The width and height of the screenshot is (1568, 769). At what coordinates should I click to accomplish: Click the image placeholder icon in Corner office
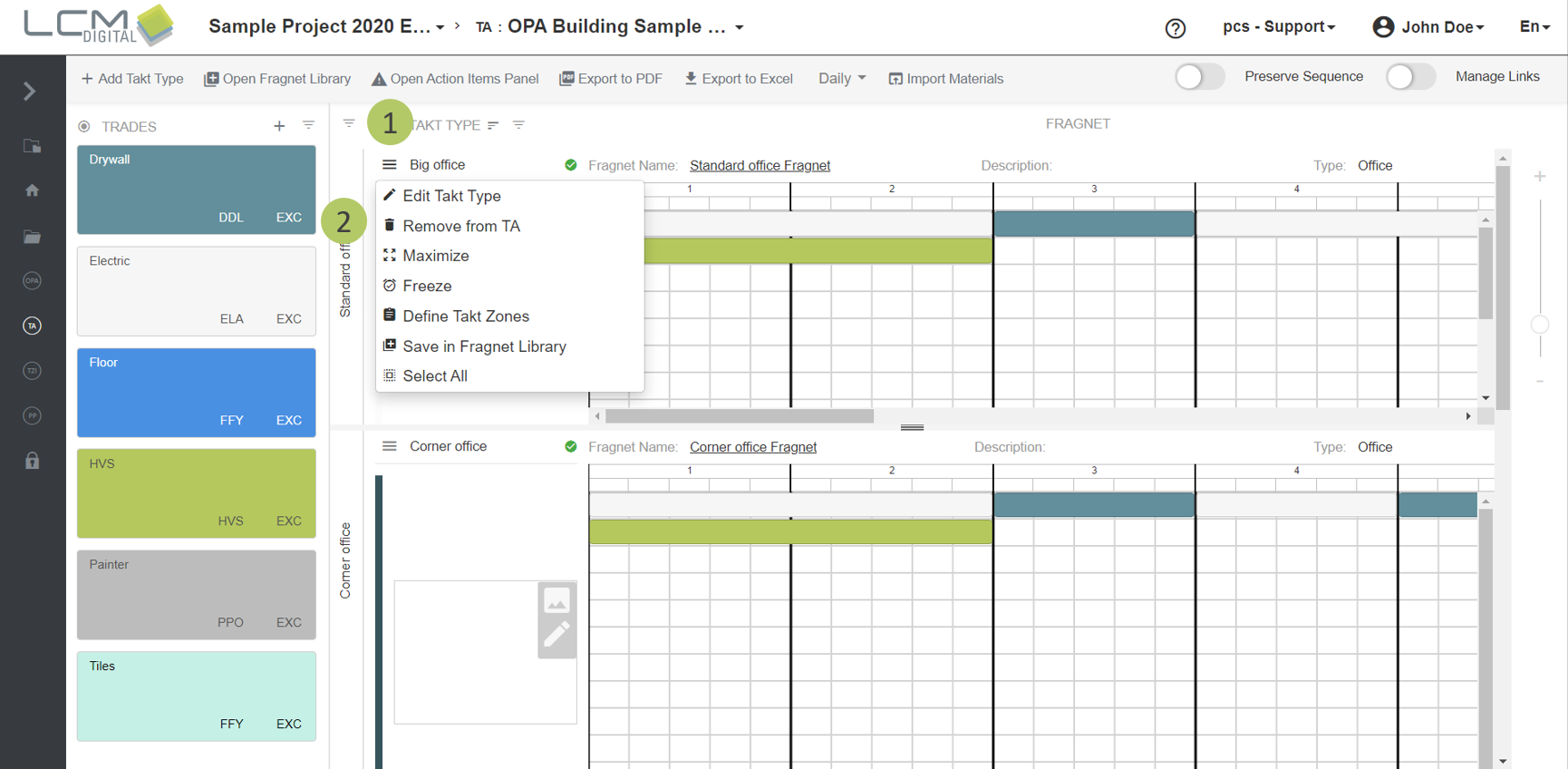557,600
